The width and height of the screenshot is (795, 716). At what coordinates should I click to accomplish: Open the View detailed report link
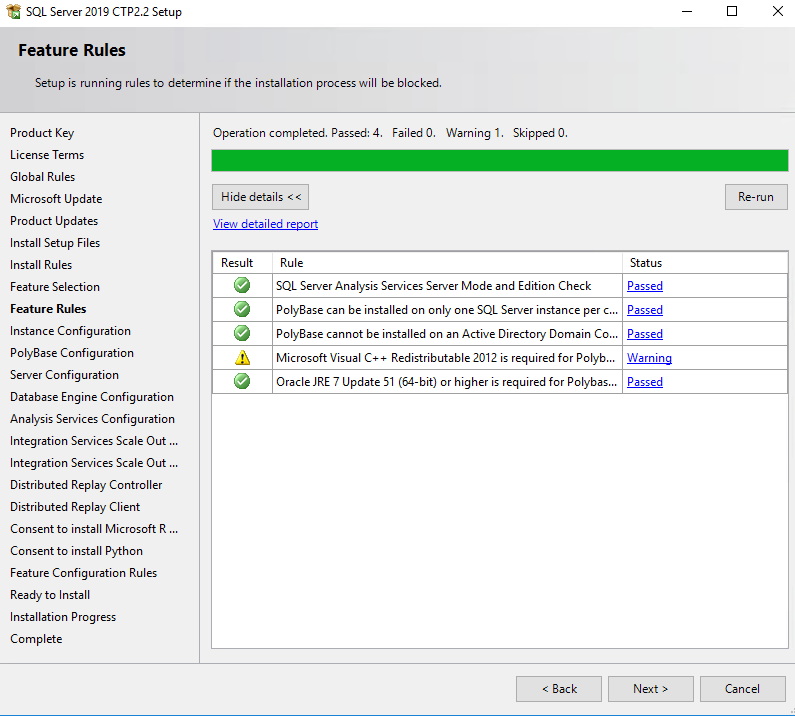tap(265, 224)
